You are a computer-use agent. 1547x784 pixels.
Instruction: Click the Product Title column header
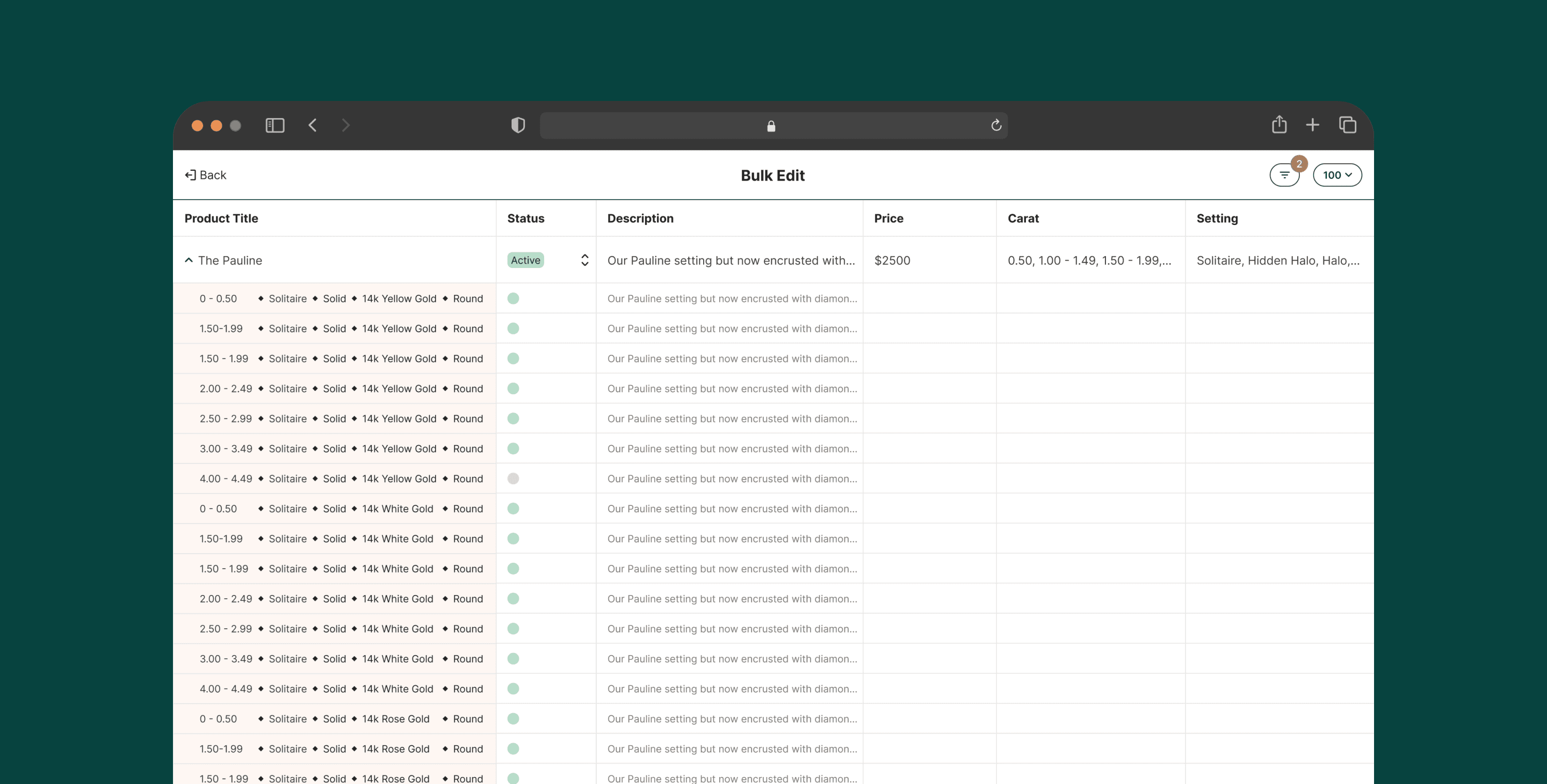click(x=221, y=219)
